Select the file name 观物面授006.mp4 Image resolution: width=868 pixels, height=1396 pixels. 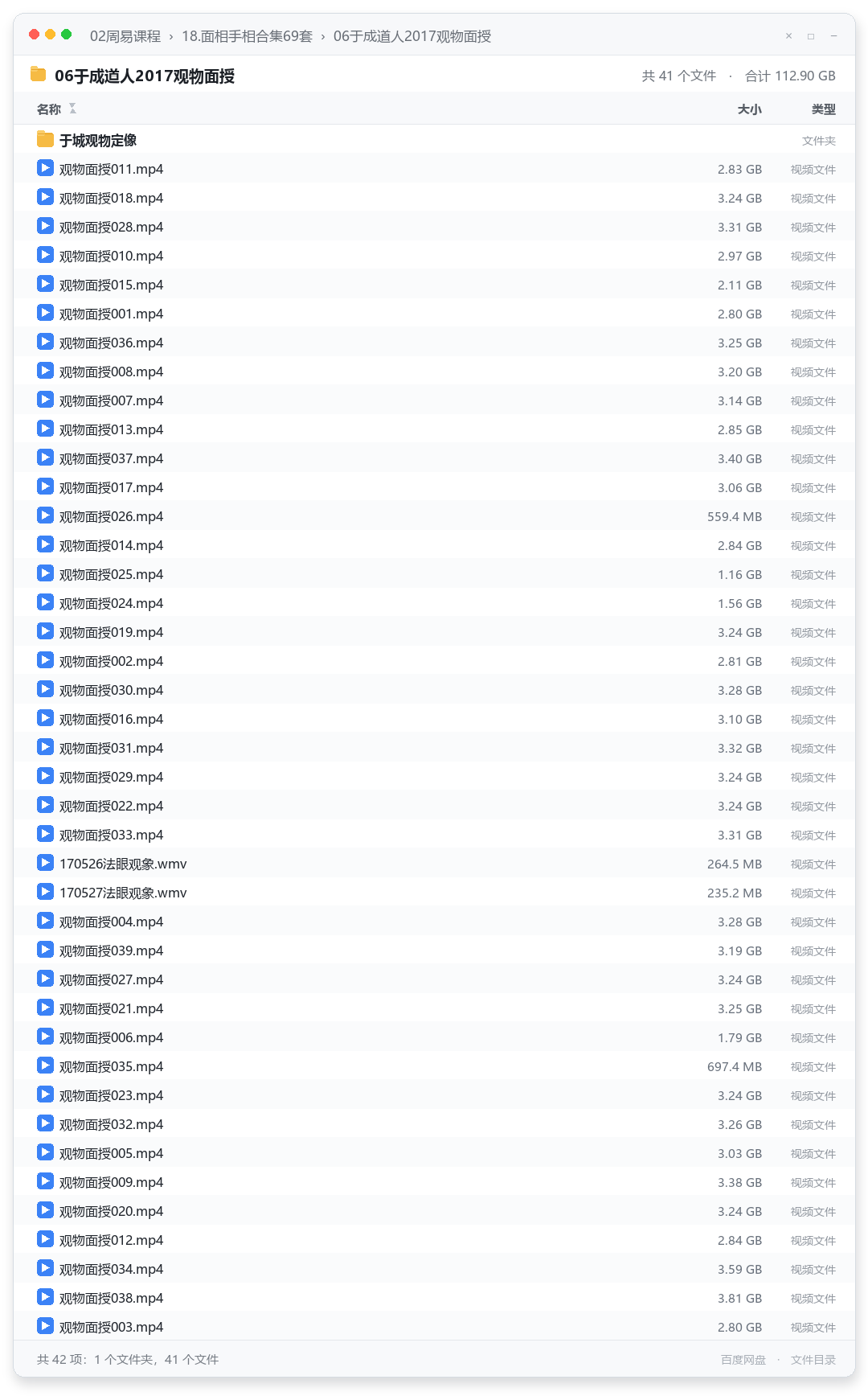pyautogui.click(x=111, y=1038)
